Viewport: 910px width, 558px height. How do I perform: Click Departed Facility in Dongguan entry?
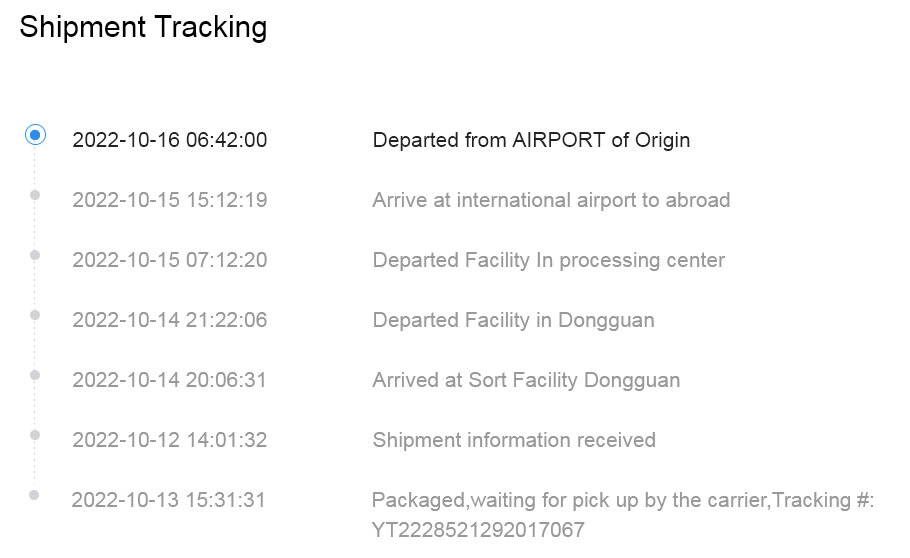point(514,321)
